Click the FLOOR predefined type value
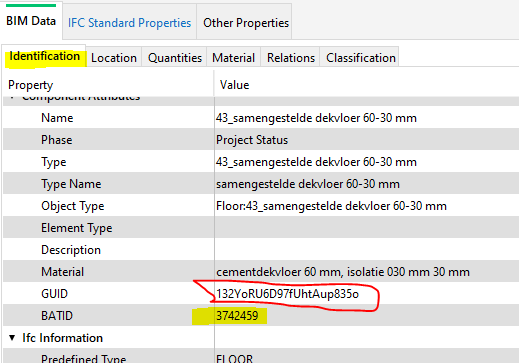 click(x=234, y=359)
